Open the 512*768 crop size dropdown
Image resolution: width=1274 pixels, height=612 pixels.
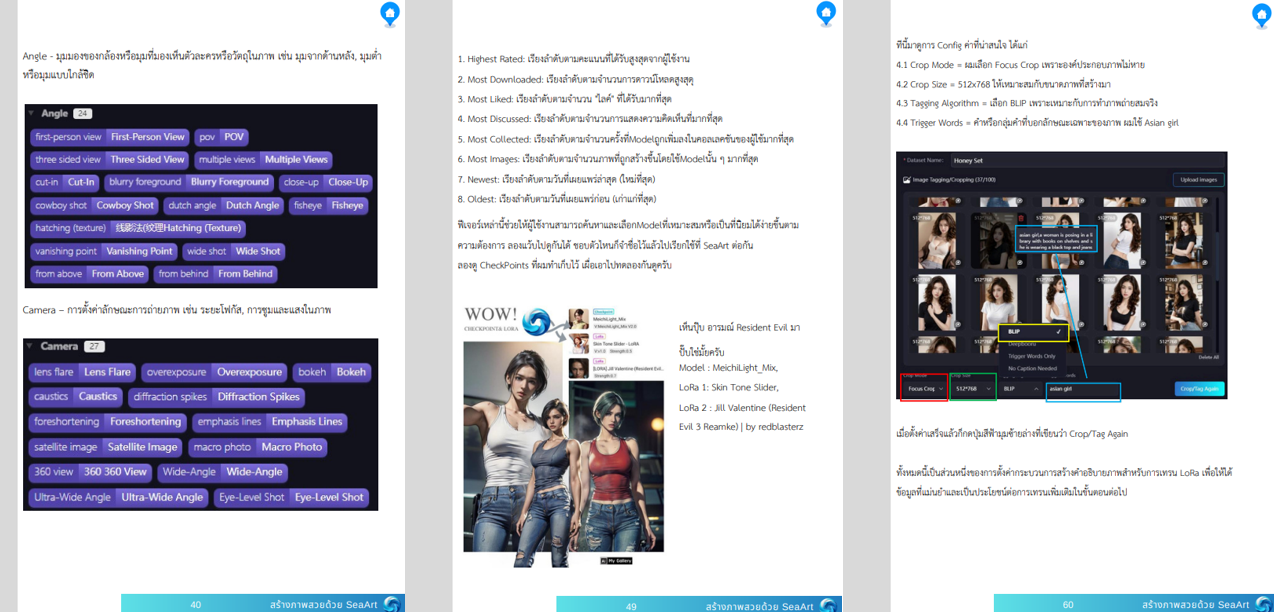(x=972, y=388)
